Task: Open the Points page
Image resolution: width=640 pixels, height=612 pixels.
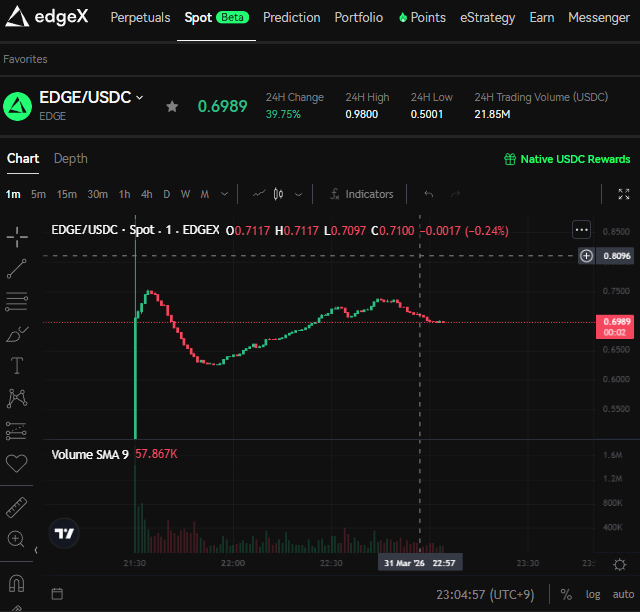Action: [422, 18]
